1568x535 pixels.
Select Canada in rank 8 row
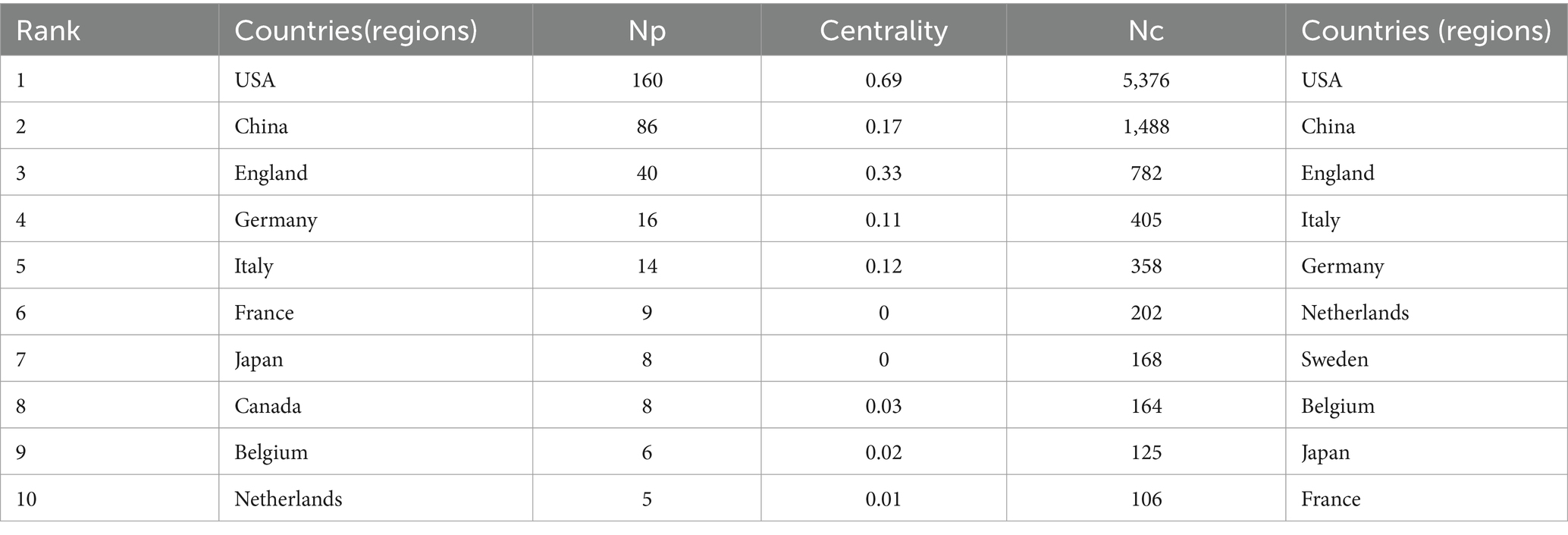click(268, 406)
